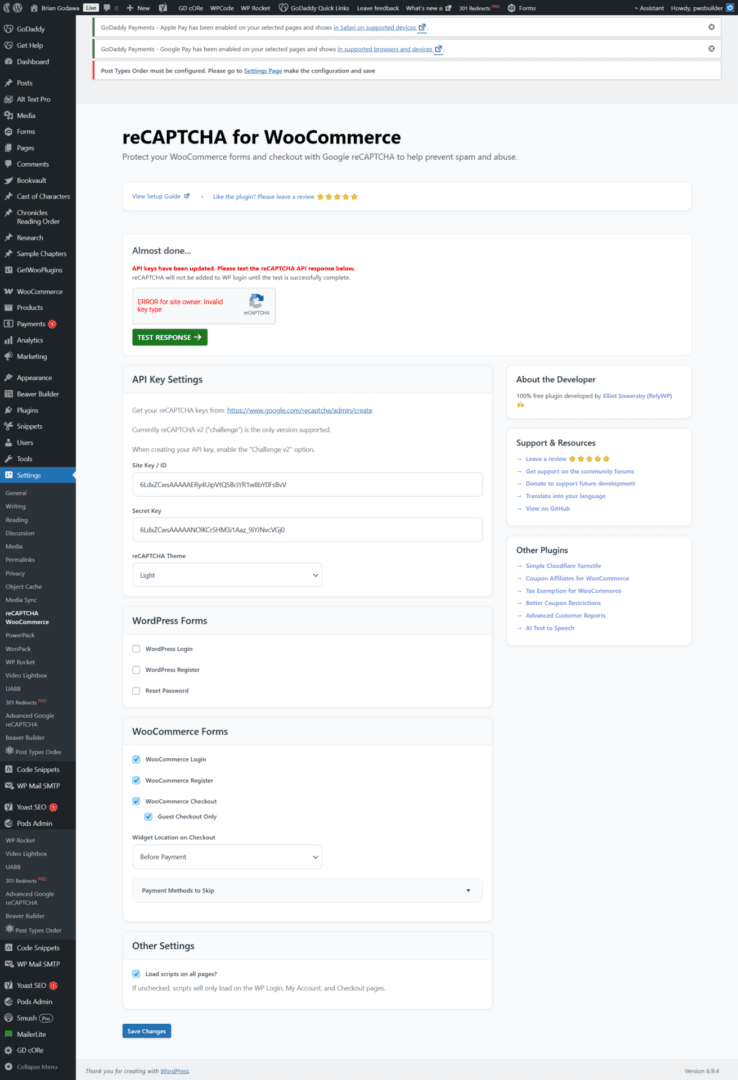Click the TEST RESPONSE button
This screenshot has width=738, height=1080.
[170, 338]
